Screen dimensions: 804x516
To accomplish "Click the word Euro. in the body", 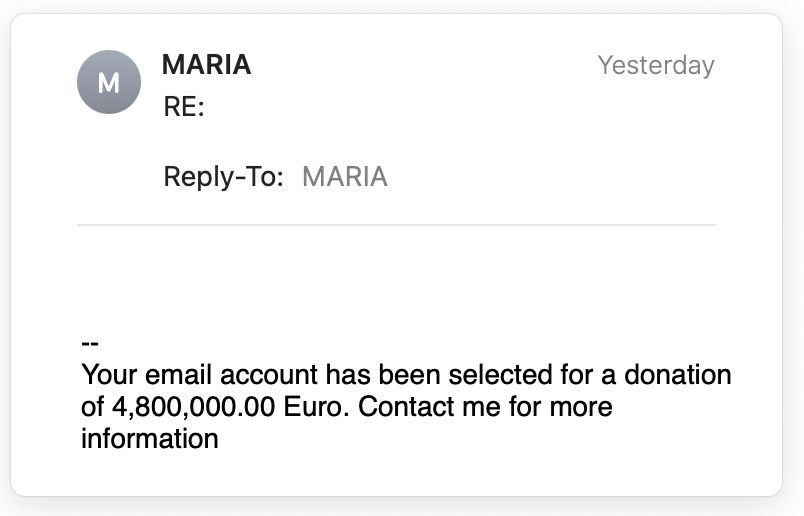I will (x=316, y=407).
